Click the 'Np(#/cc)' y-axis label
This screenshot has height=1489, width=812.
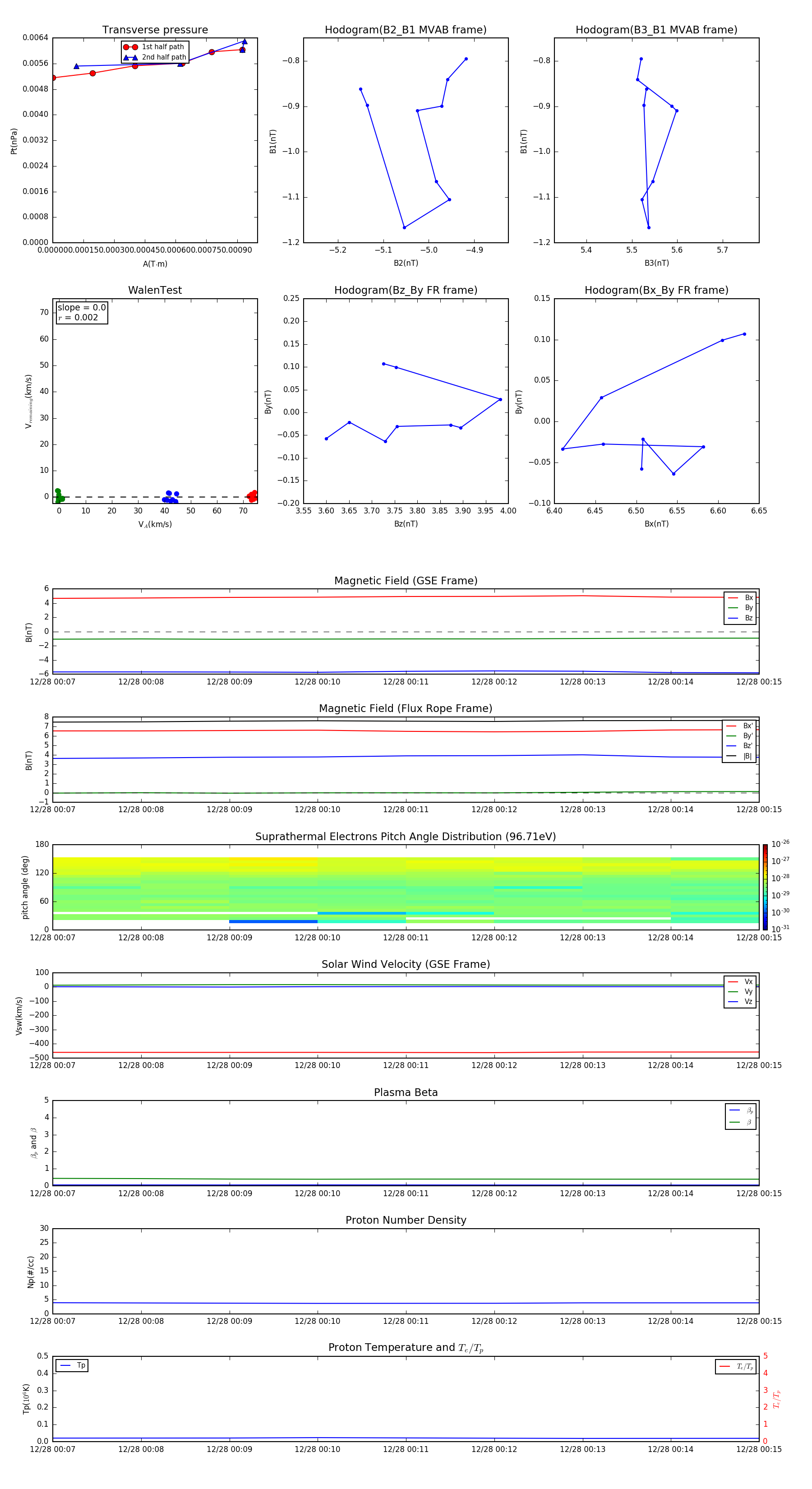[x=31, y=1272]
